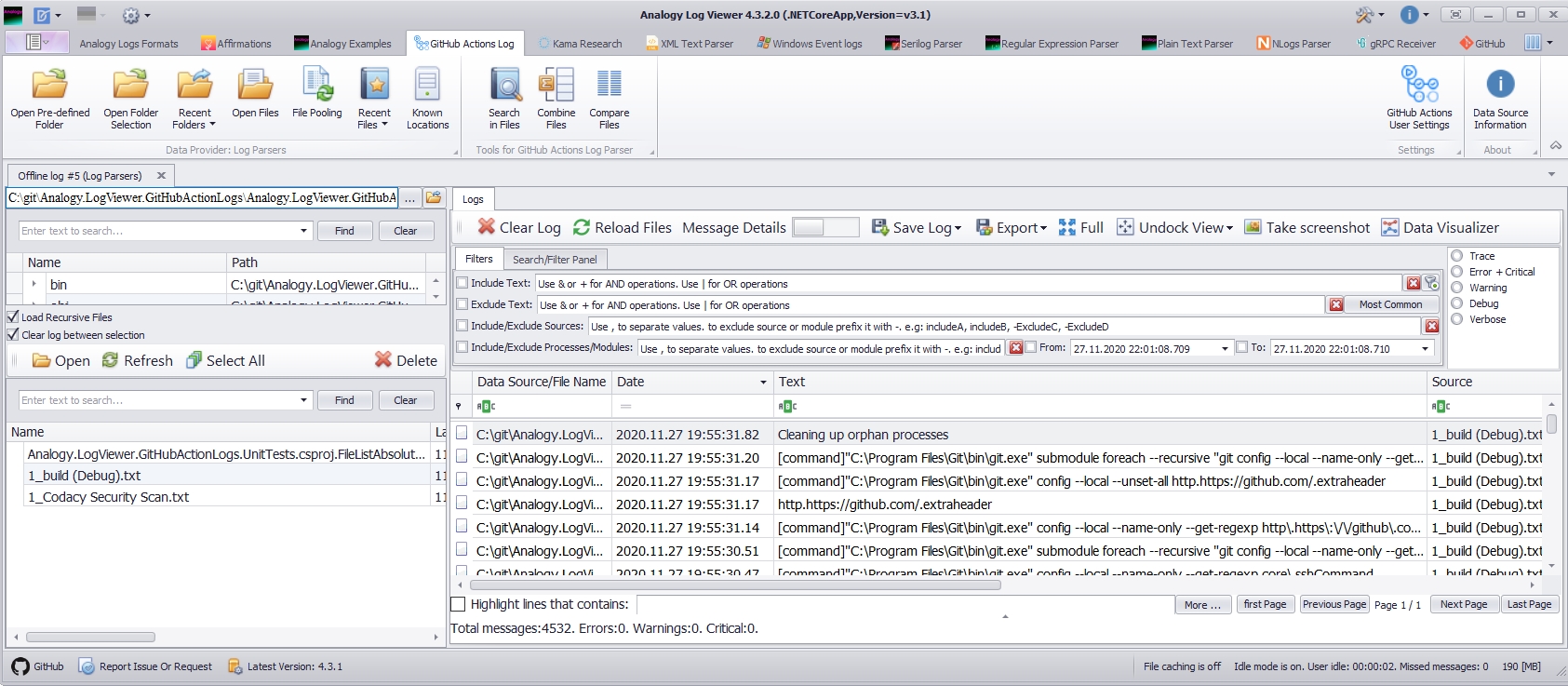Open Search/Filter Panel tab

(x=555, y=260)
